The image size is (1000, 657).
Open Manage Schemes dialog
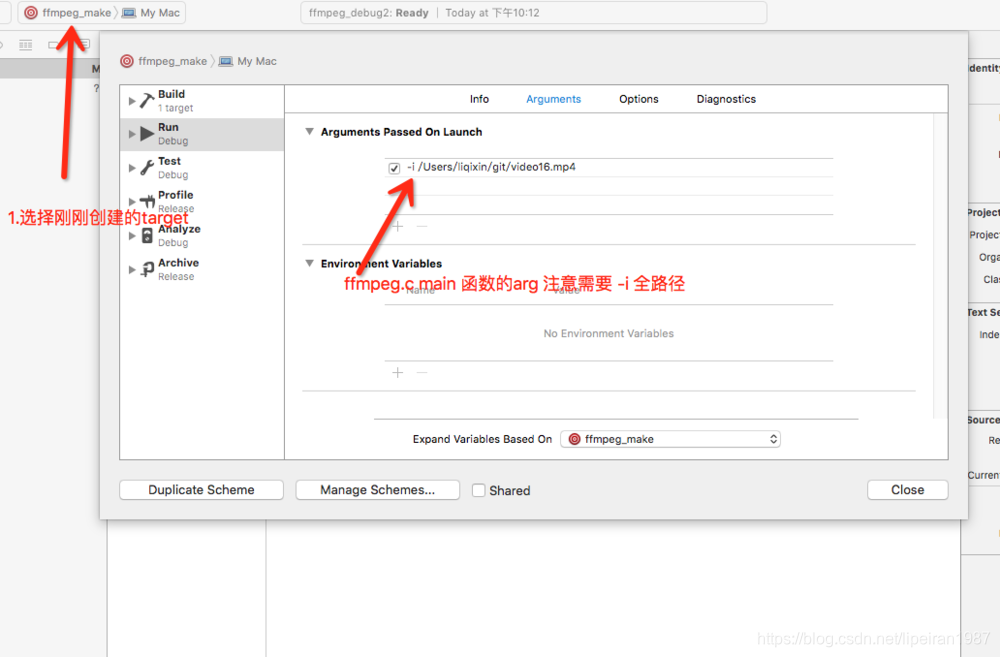[x=378, y=490]
